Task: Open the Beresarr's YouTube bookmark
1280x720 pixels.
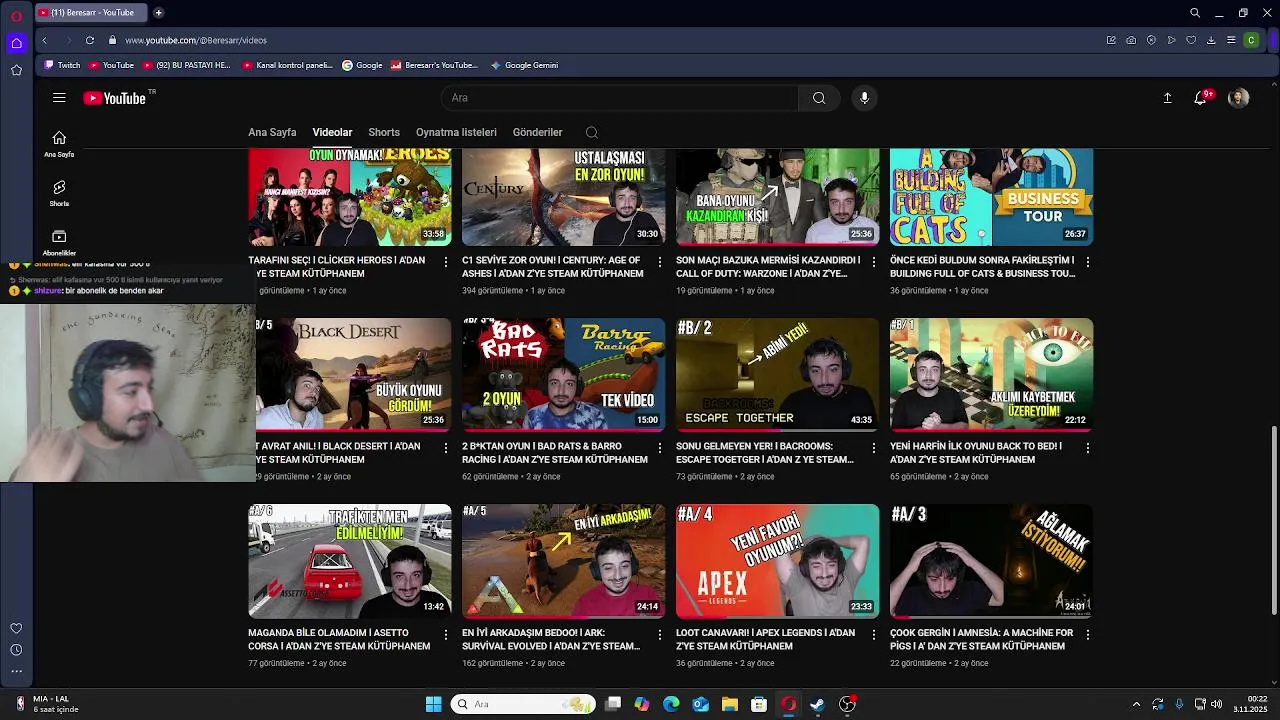Action: pyautogui.click(x=434, y=65)
